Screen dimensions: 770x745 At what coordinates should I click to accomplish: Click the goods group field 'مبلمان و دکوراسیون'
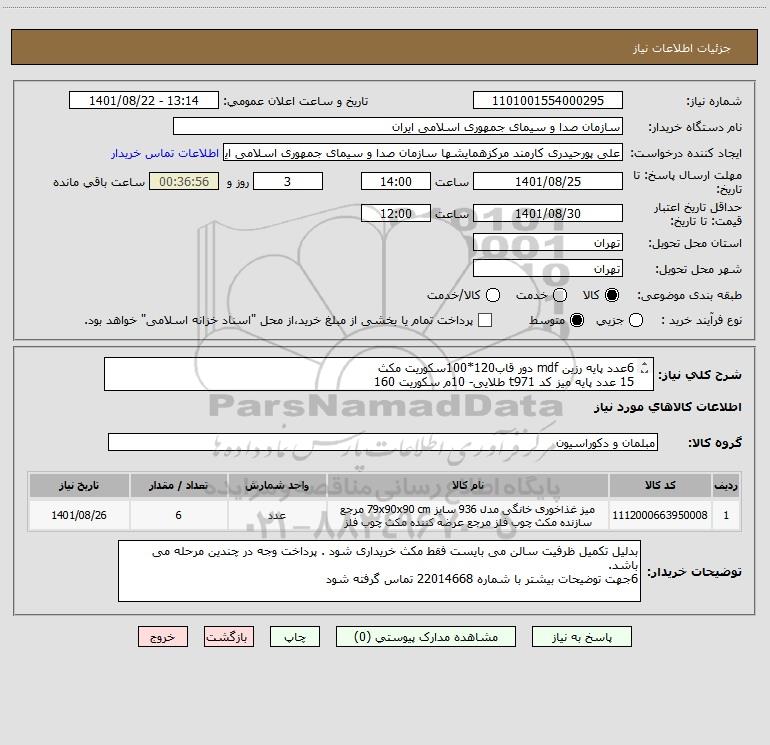click(383, 442)
